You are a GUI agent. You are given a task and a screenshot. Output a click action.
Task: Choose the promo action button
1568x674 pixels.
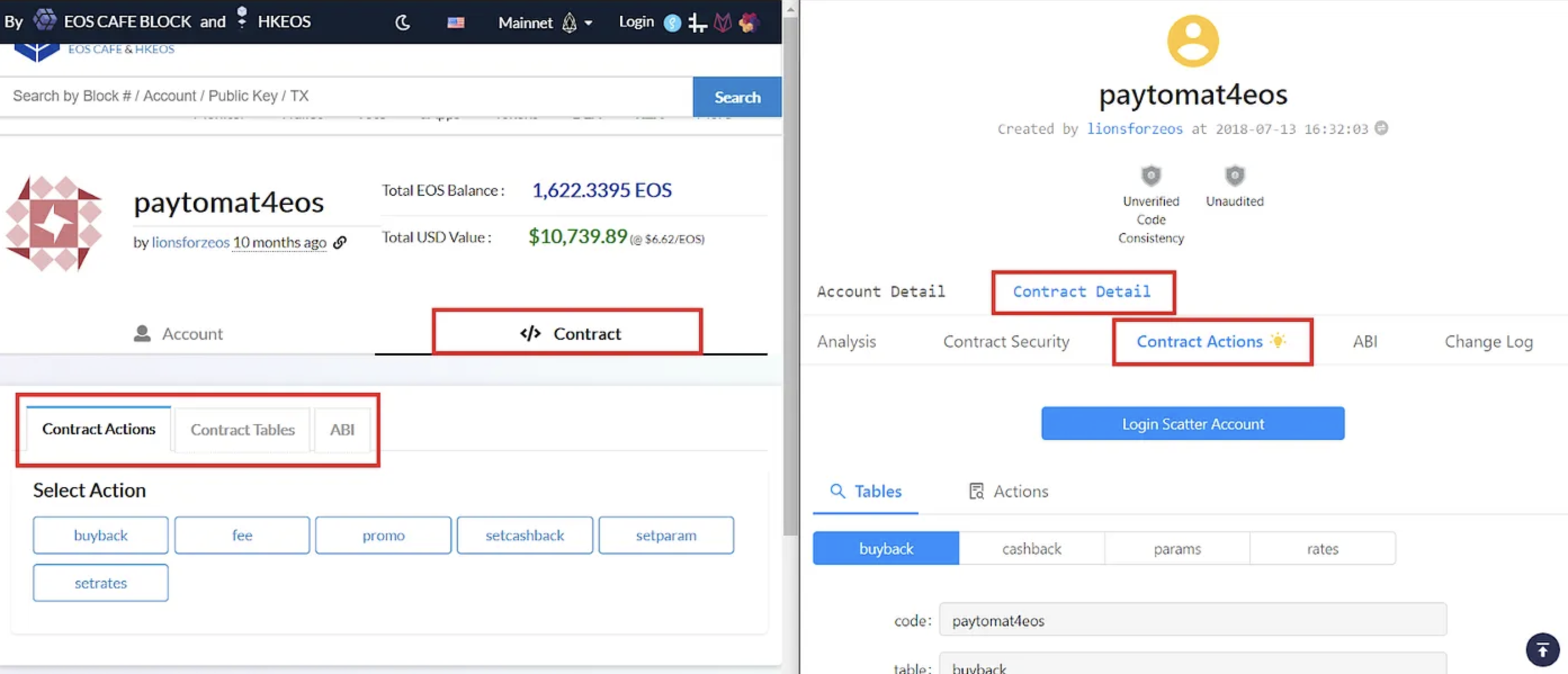click(383, 535)
